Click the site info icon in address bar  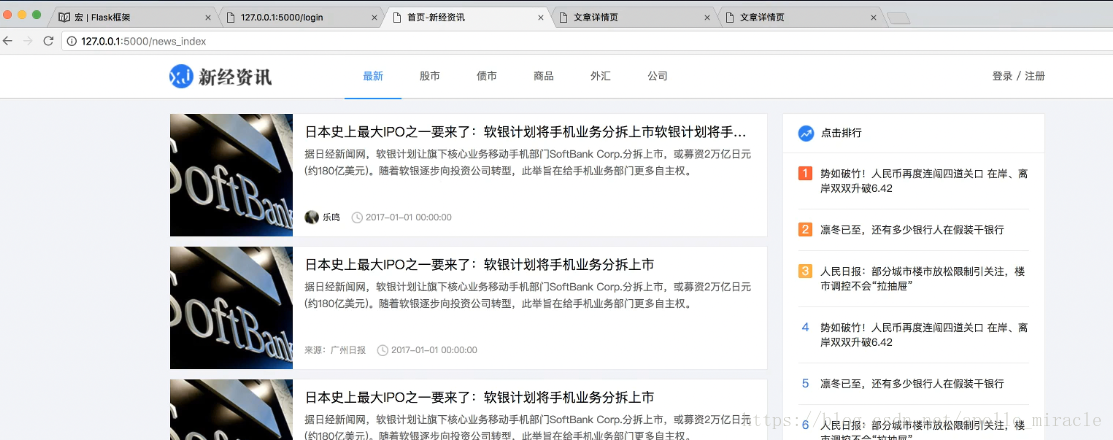[72, 41]
